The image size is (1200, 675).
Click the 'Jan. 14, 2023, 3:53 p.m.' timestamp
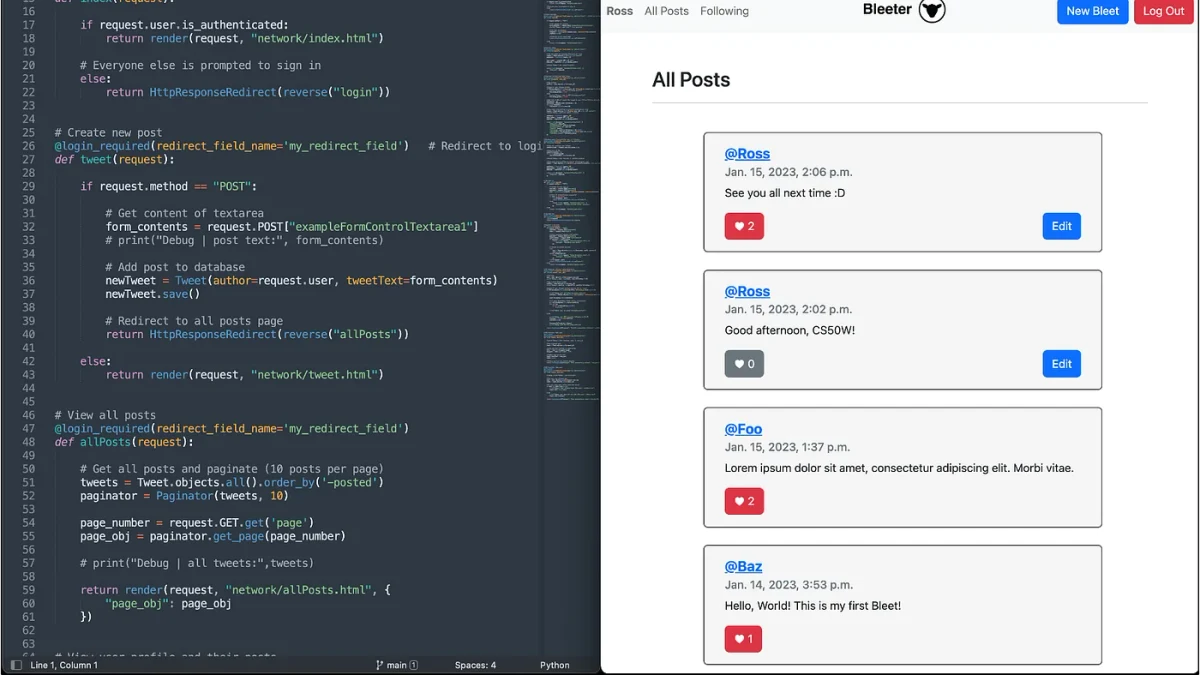789,585
